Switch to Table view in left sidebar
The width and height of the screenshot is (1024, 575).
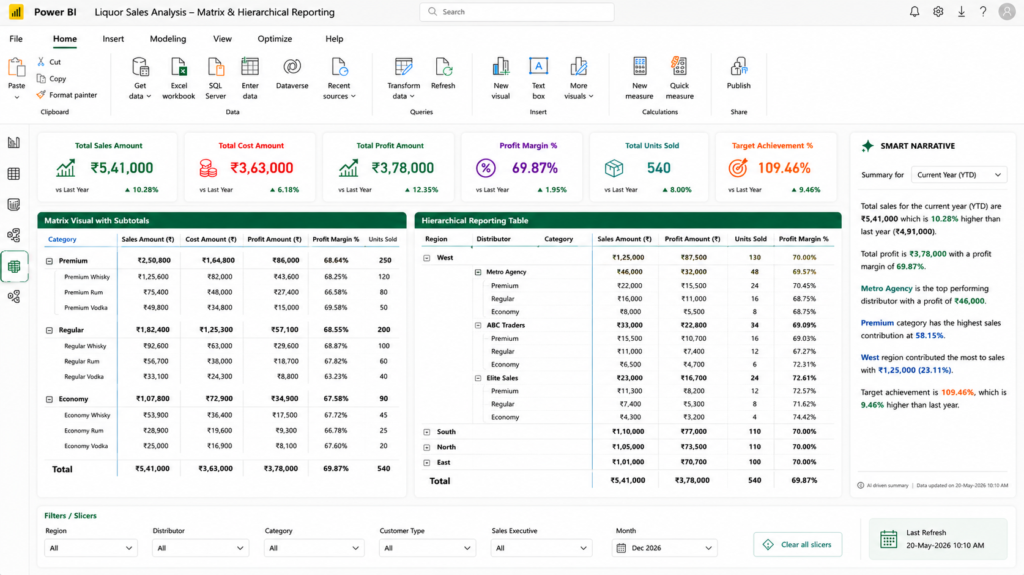(14, 174)
